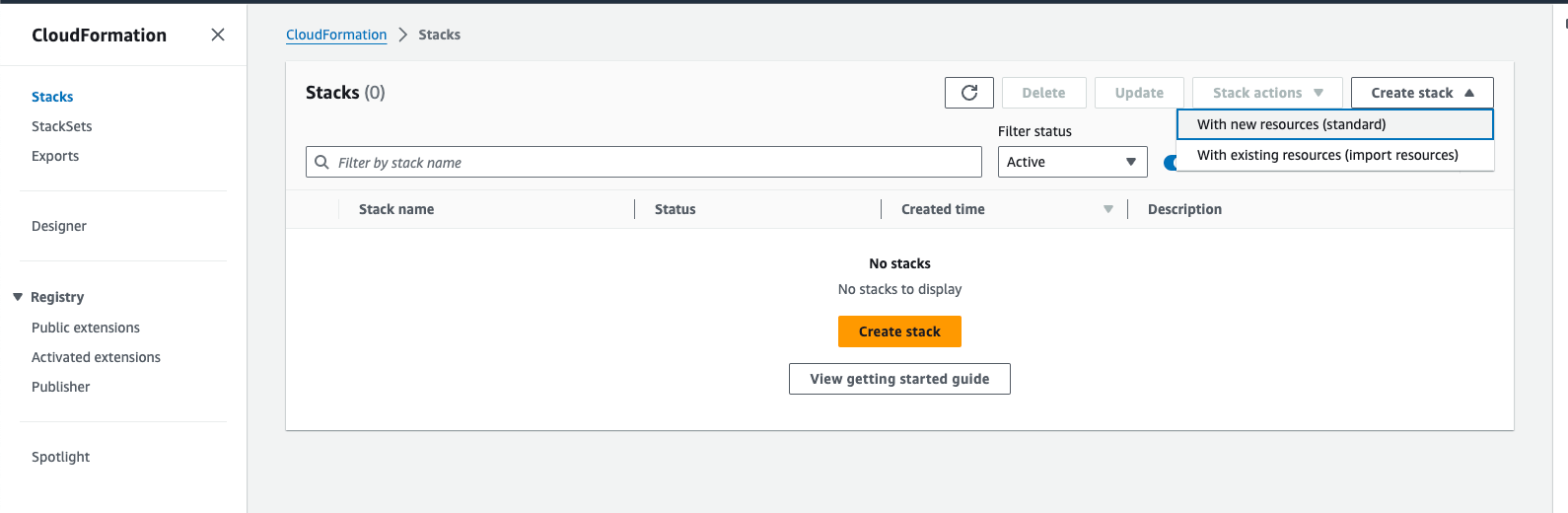Click the Stacks breadcrumb text

(439, 35)
